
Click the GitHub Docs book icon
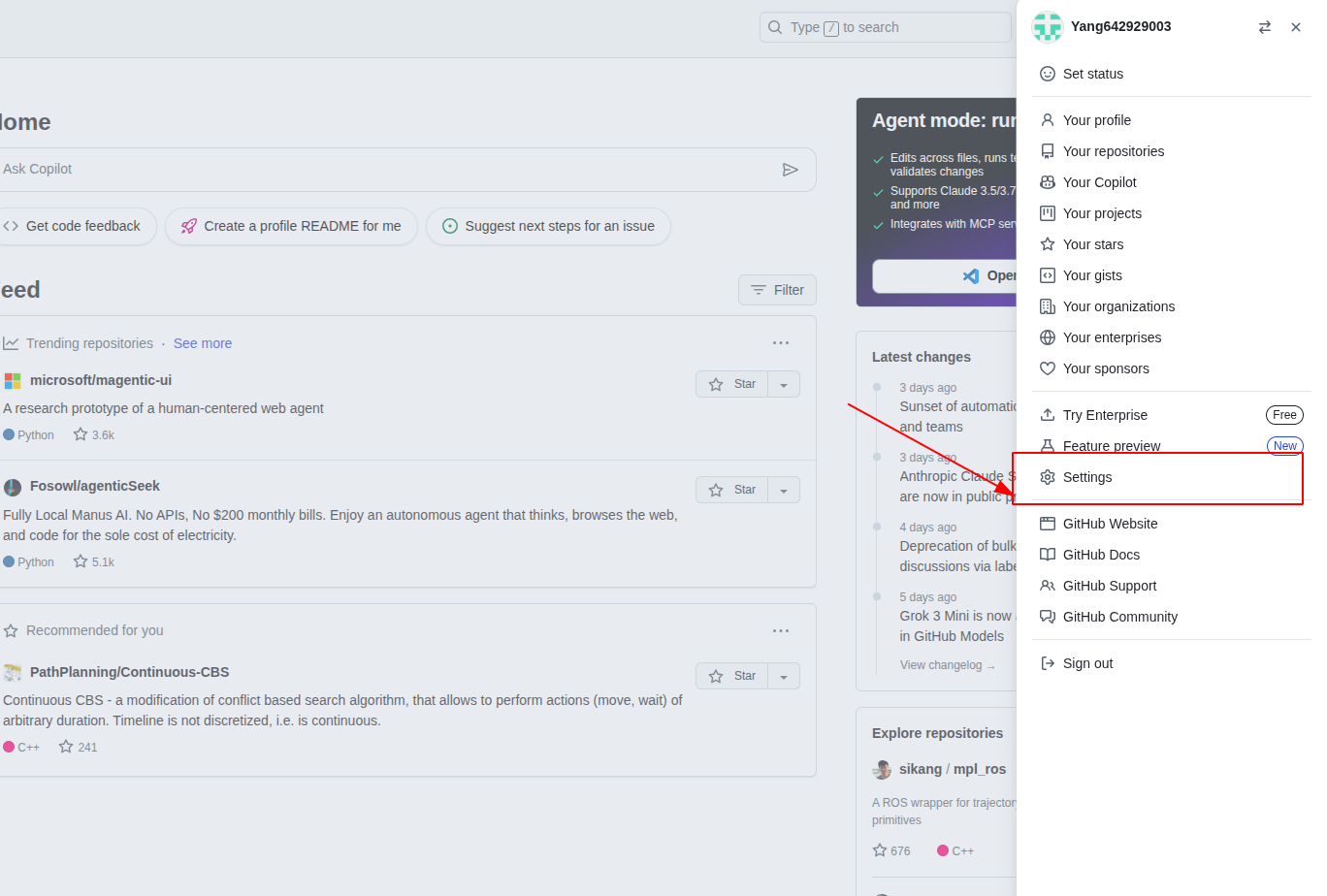pyautogui.click(x=1048, y=555)
